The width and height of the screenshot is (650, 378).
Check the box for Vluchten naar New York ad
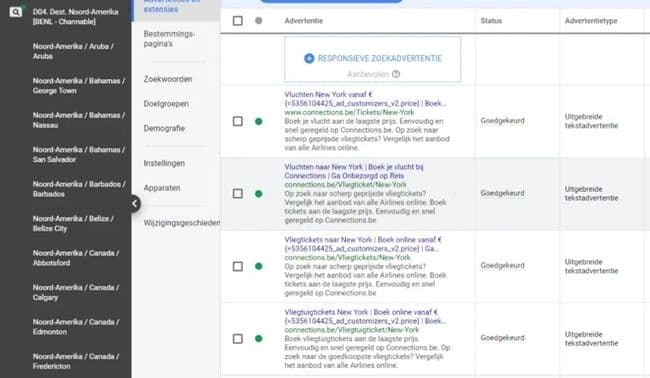pyautogui.click(x=238, y=194)
